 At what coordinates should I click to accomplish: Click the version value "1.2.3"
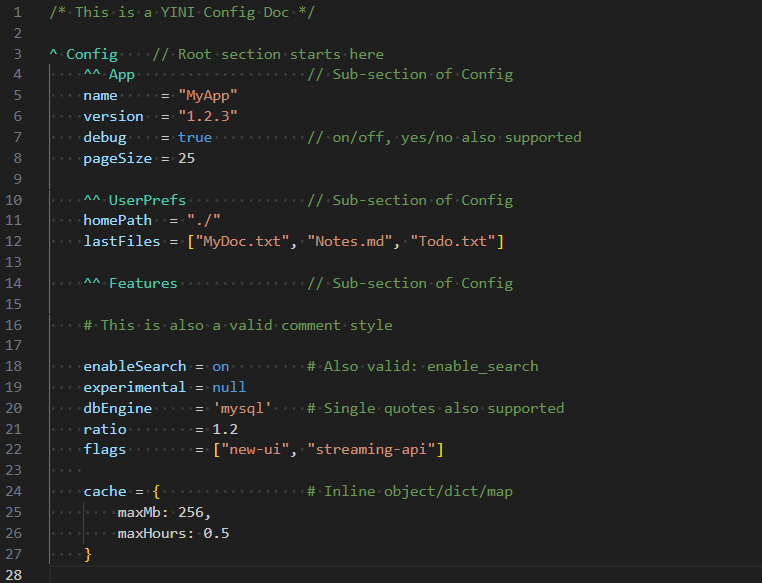click(208, 116)
